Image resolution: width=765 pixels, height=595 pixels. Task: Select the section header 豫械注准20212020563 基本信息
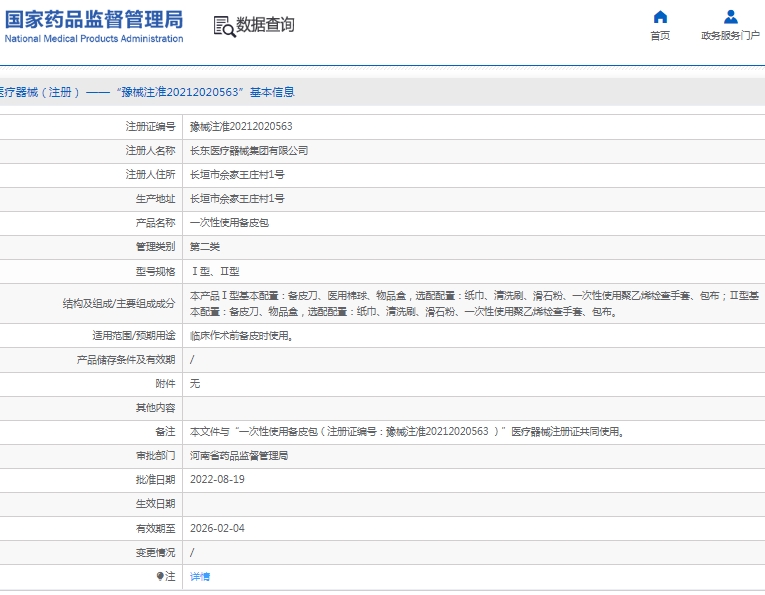pos(147,92)
